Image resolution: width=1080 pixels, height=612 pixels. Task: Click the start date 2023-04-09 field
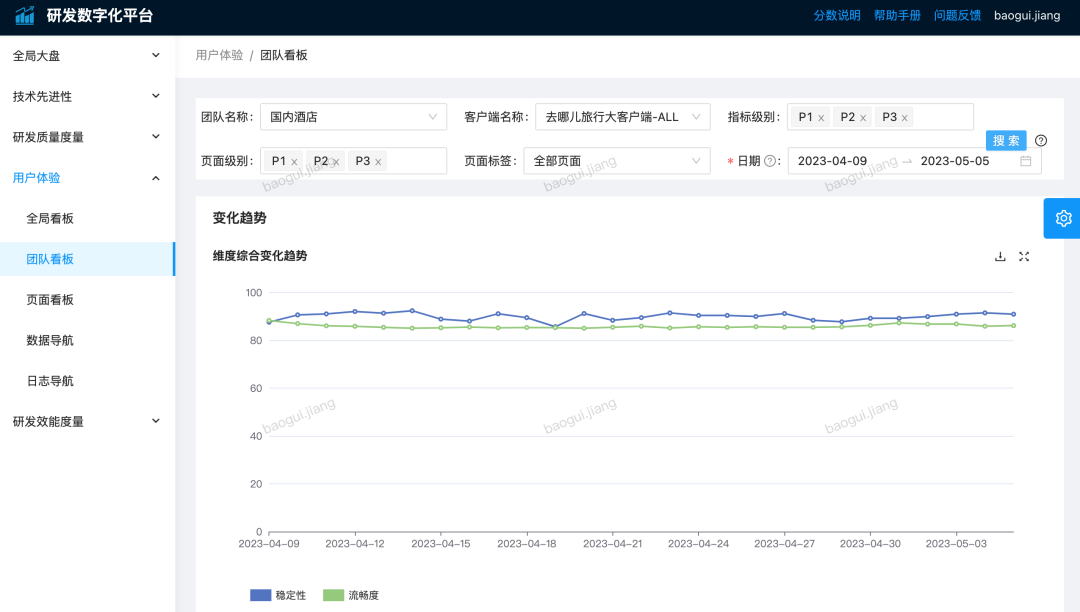(x=832, y=161)
